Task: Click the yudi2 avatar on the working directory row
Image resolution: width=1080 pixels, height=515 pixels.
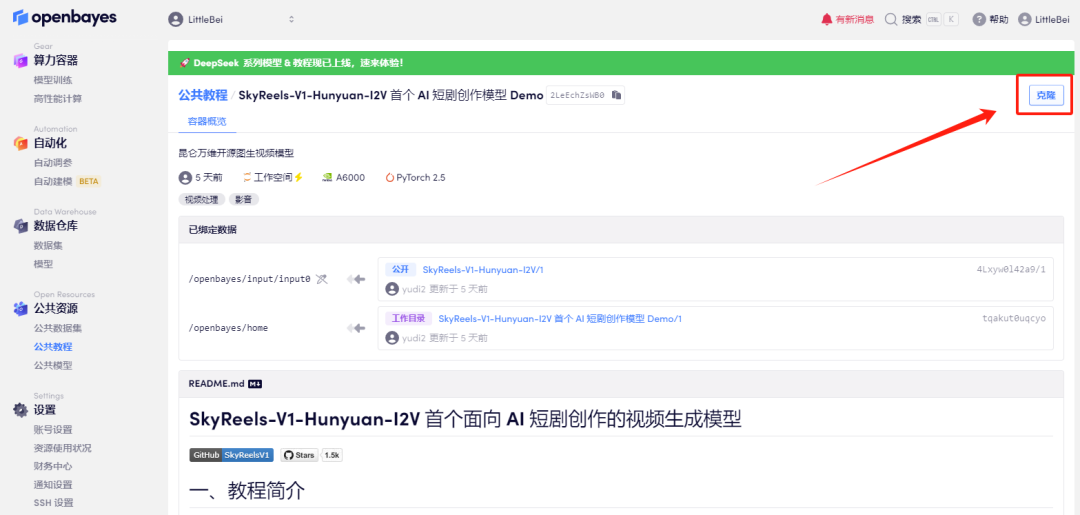Action: click(x=392, y=338)
